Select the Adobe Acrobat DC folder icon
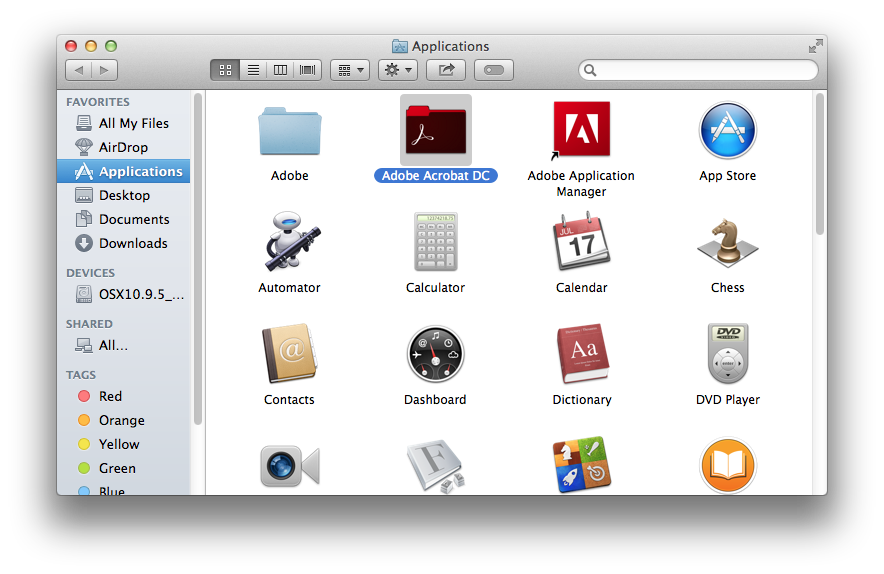The width and height of the screenshot is (884, 574). tap(436, 130)
